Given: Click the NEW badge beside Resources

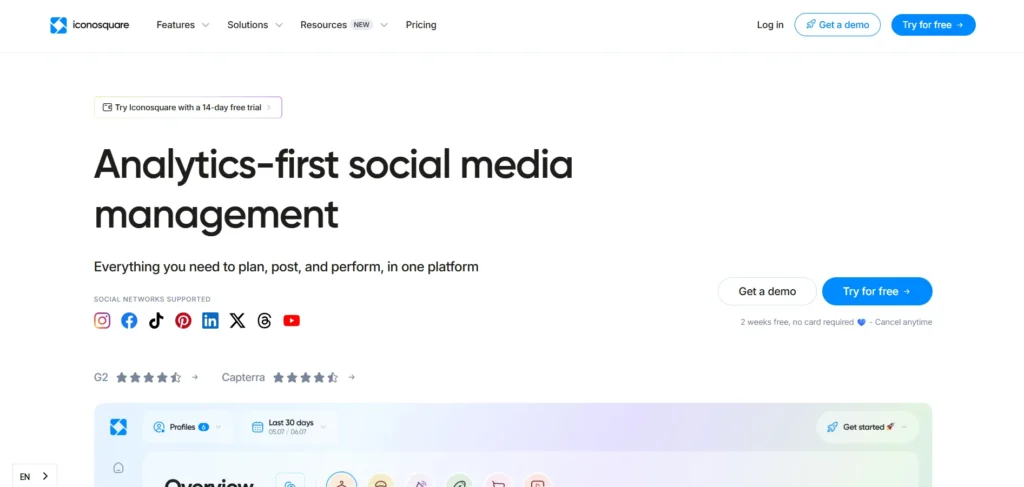Looking at the screenshot, I should pos(362,25).
